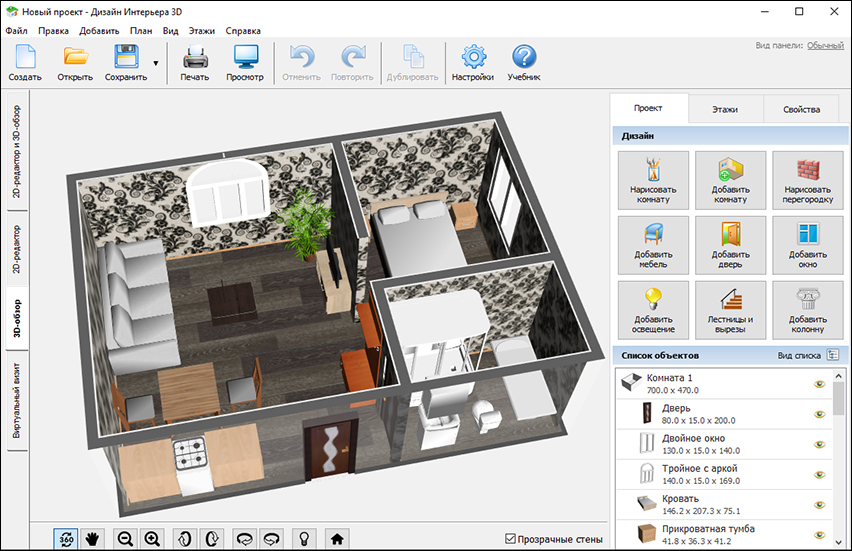The image size is (852, 551).
Task: Click object list scrollbar down arrow
Action: pyautogui.click(x=838, y=542)
